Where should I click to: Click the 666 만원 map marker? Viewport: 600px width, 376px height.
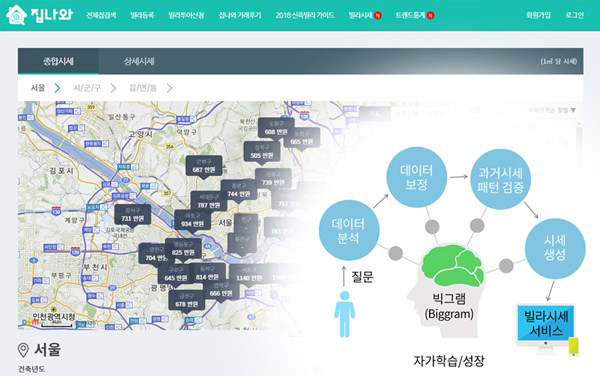click(221, 290)
